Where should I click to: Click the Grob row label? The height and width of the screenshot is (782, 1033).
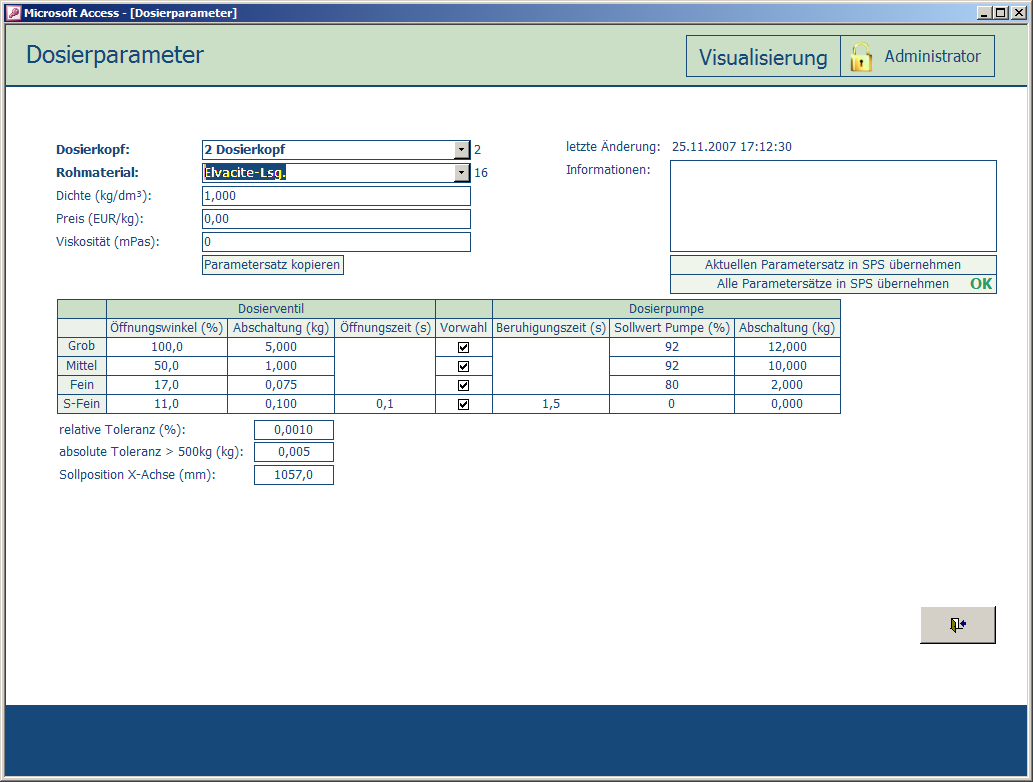point(82,347)
